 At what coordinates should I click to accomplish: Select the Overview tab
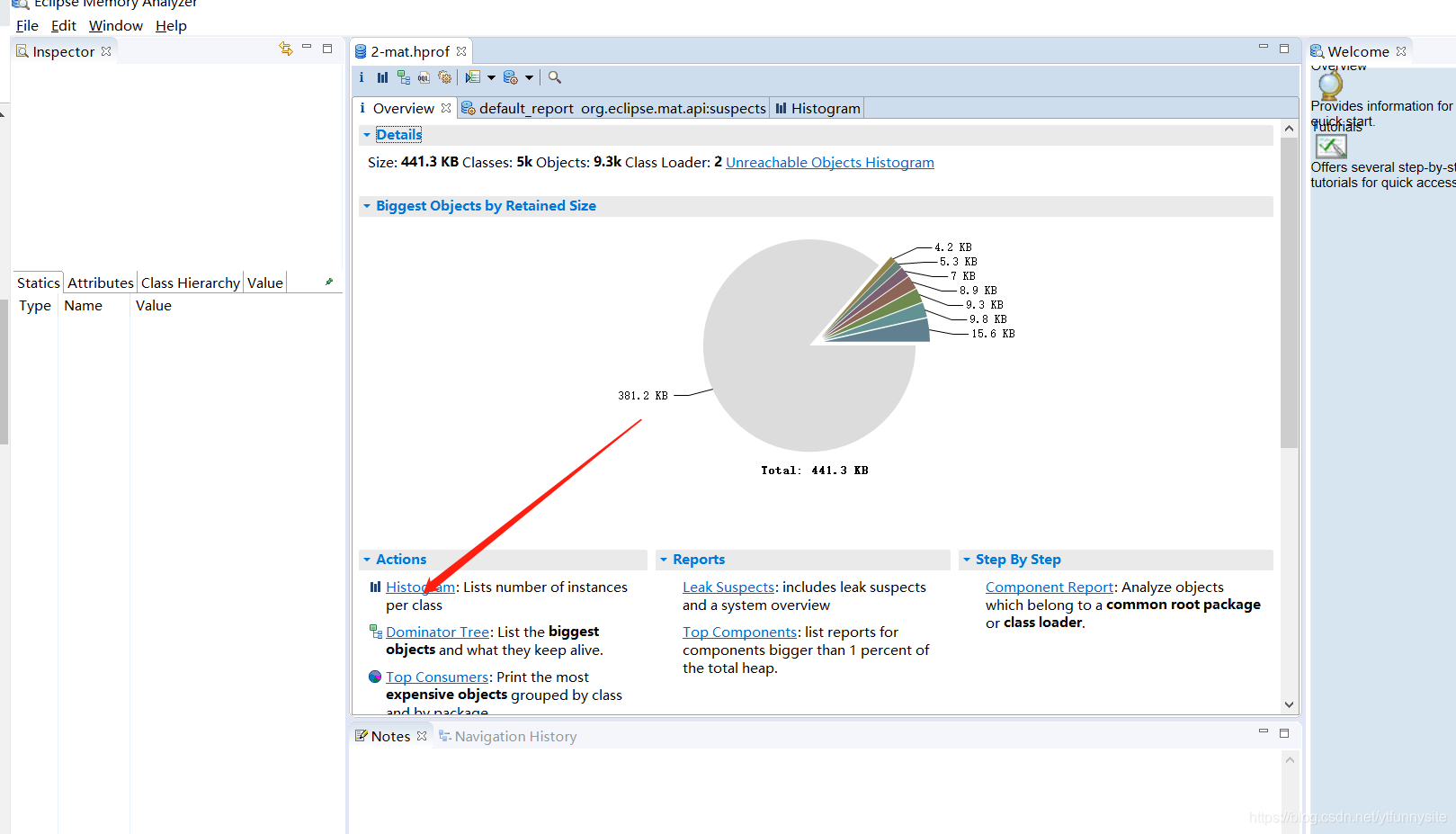[x=403, y=108]
